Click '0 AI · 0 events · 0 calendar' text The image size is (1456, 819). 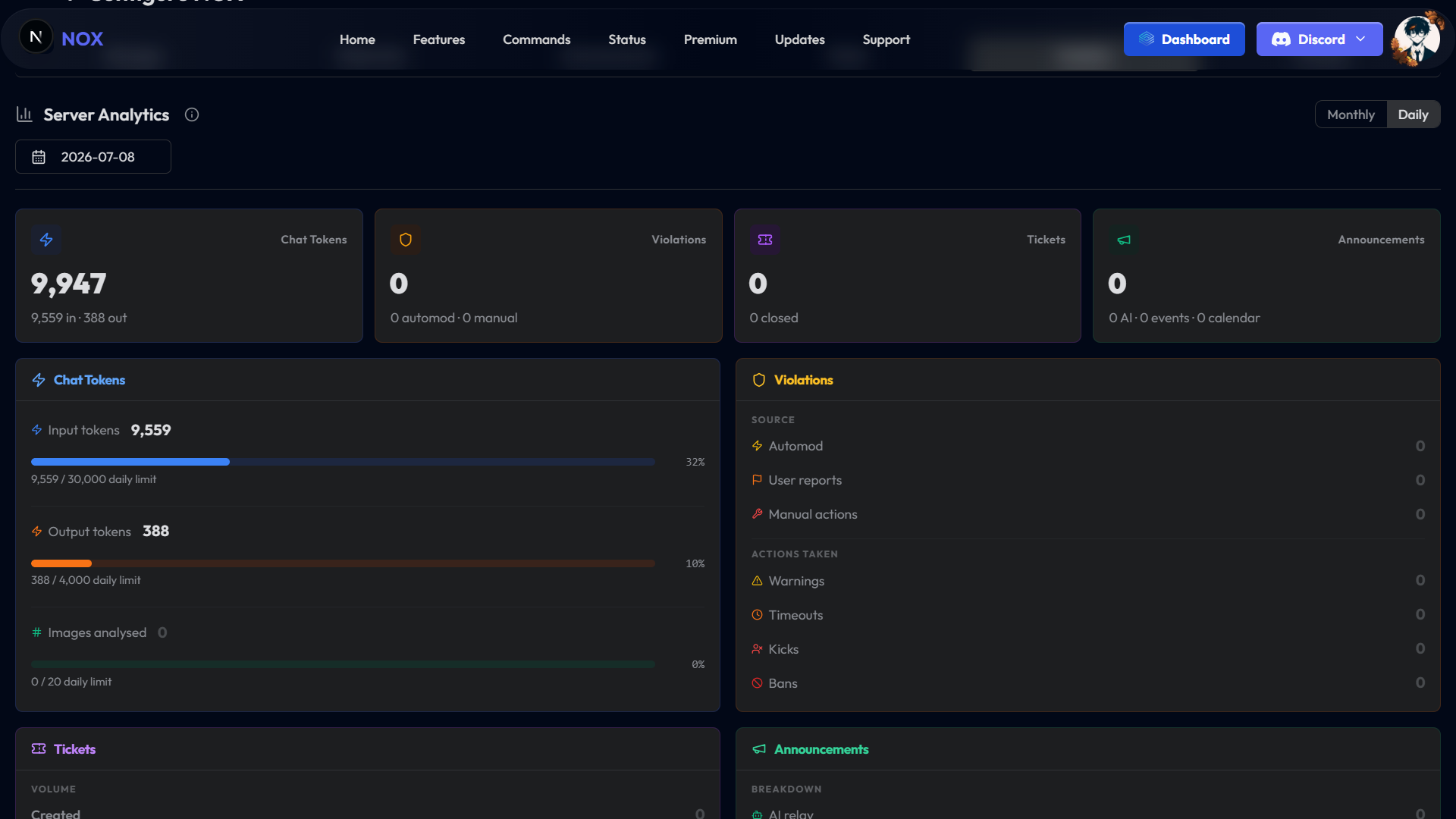1184,318
